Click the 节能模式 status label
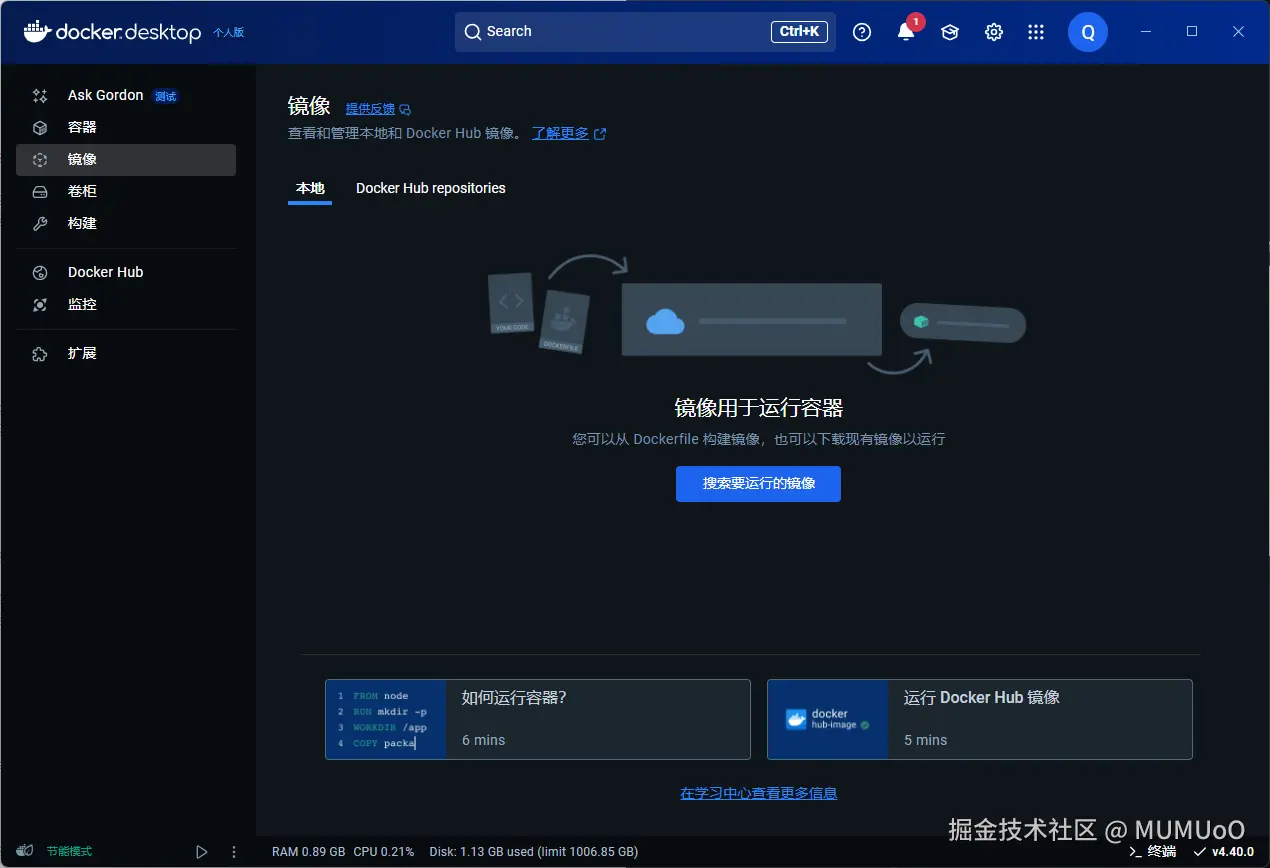1270x868 pixels. (69, 851)
